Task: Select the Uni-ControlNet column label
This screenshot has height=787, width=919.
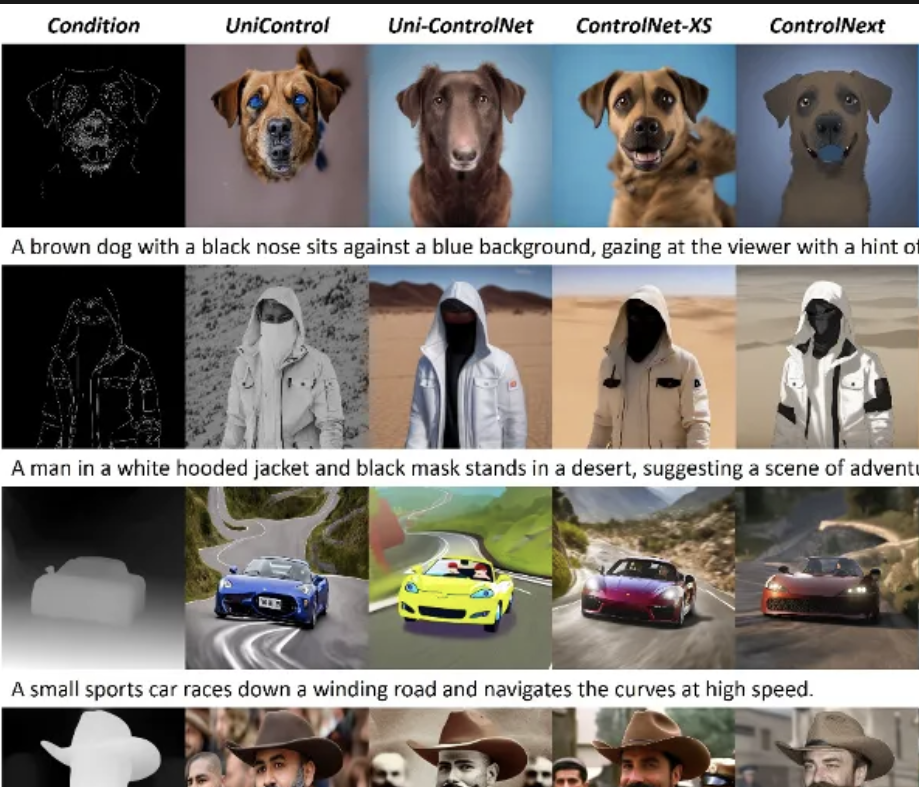Action: pyautogui.click(x=459, y=26)
